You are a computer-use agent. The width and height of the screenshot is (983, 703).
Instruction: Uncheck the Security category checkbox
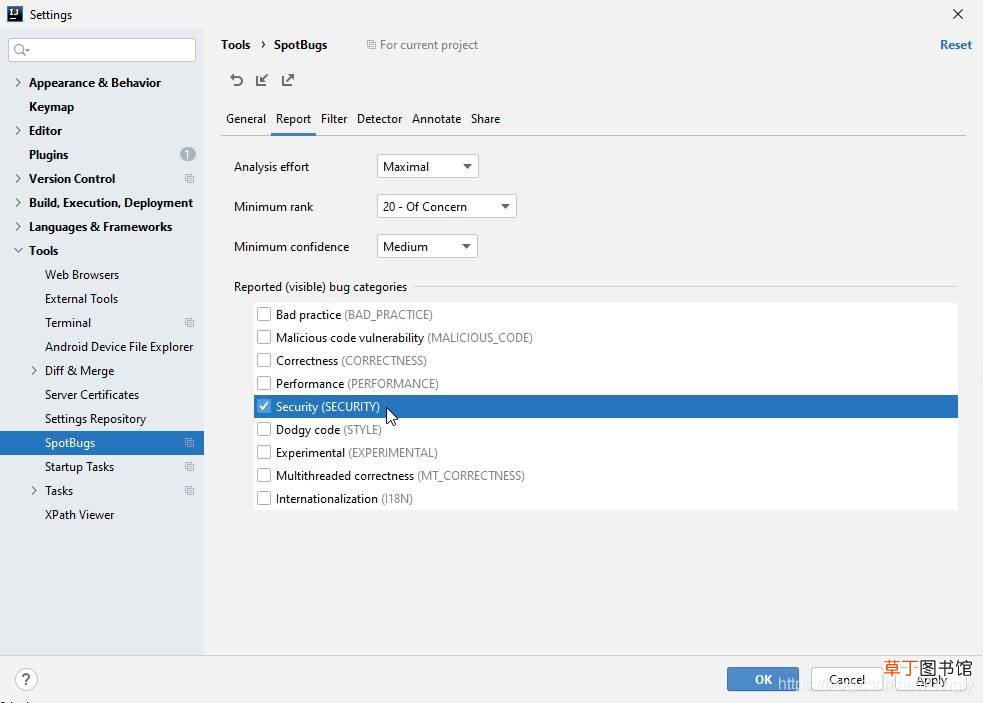(x=264, y=406)
